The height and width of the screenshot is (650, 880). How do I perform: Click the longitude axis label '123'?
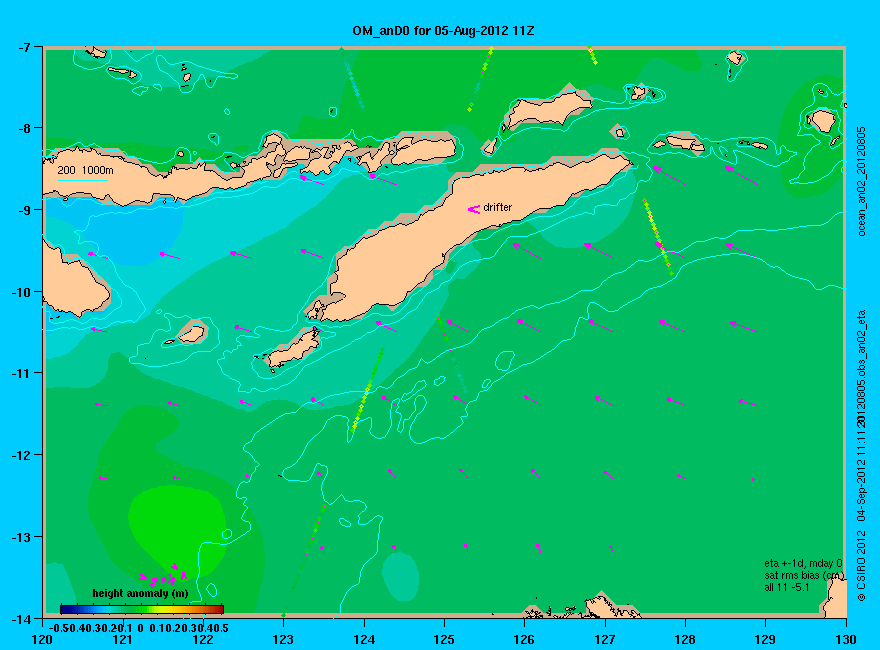pos(283,639)
